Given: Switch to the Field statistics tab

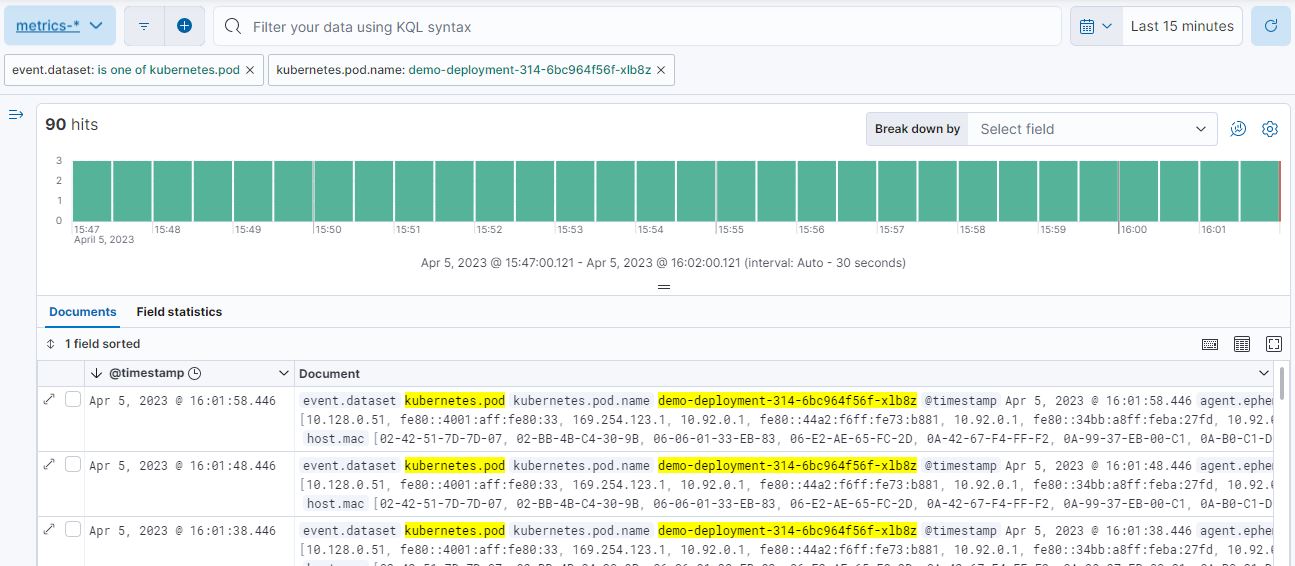Looking at the screenshot, I should (179, 312).
